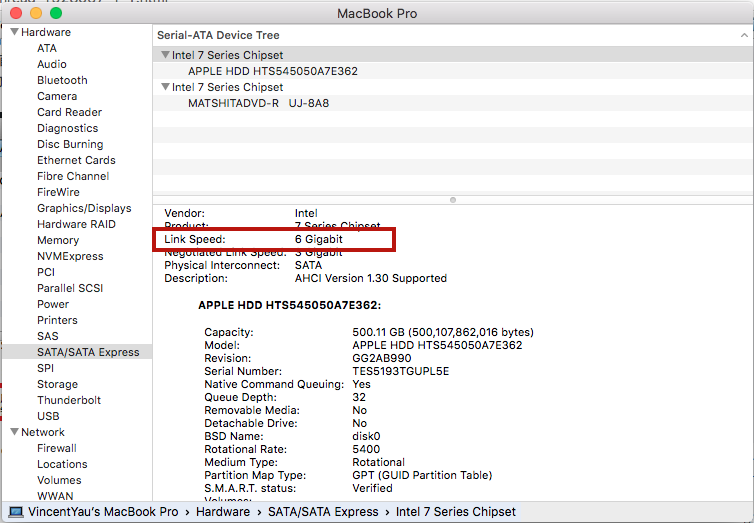Click the AHCI Version 1.30 Supported description
This screenshot has width=754, height=523.
click(x=371, y=278)
